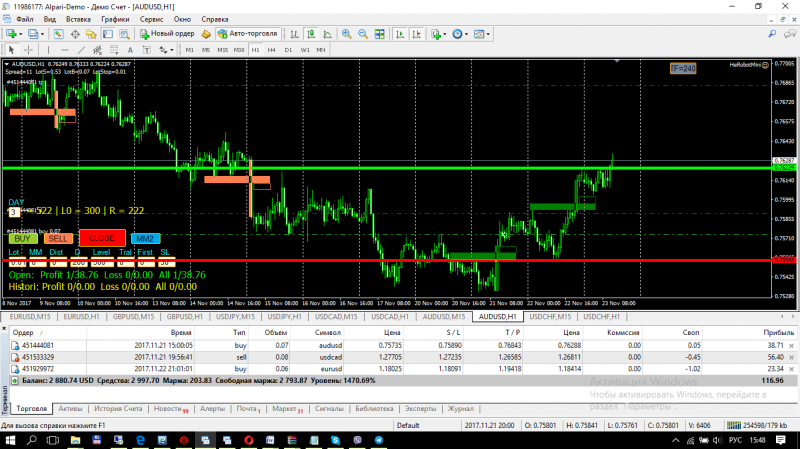The image size is (800, 449).
Task: Open the Сервис menu
Action: tap(153, 19)
